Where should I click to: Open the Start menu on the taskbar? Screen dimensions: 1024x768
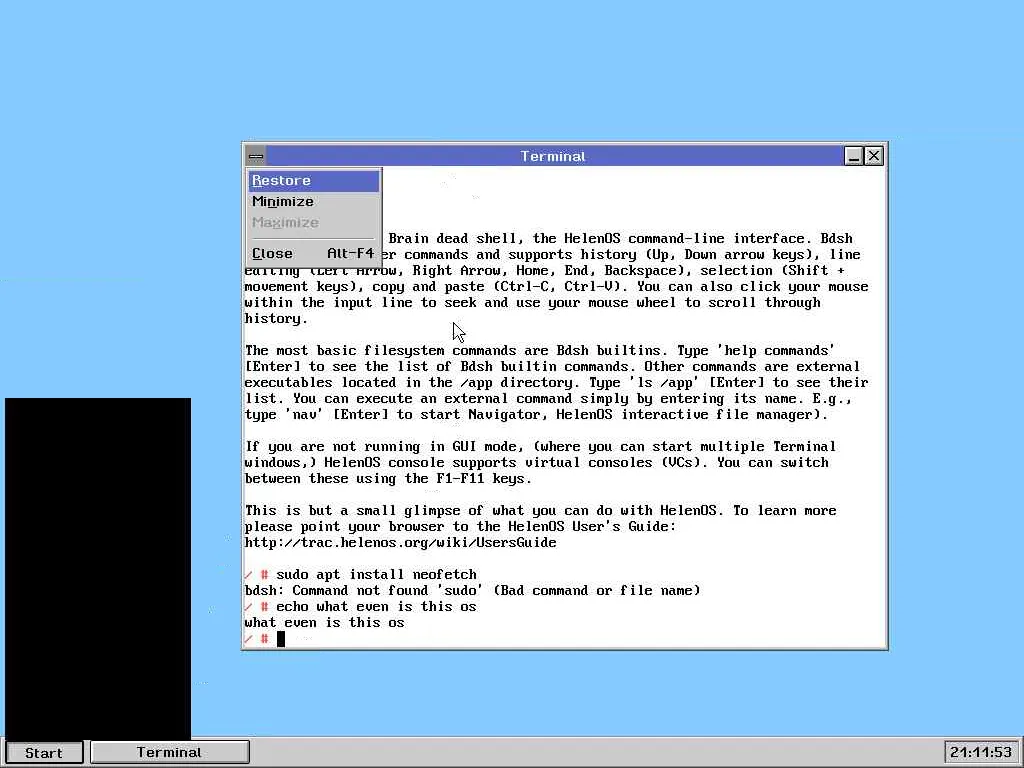pos(44,752)
